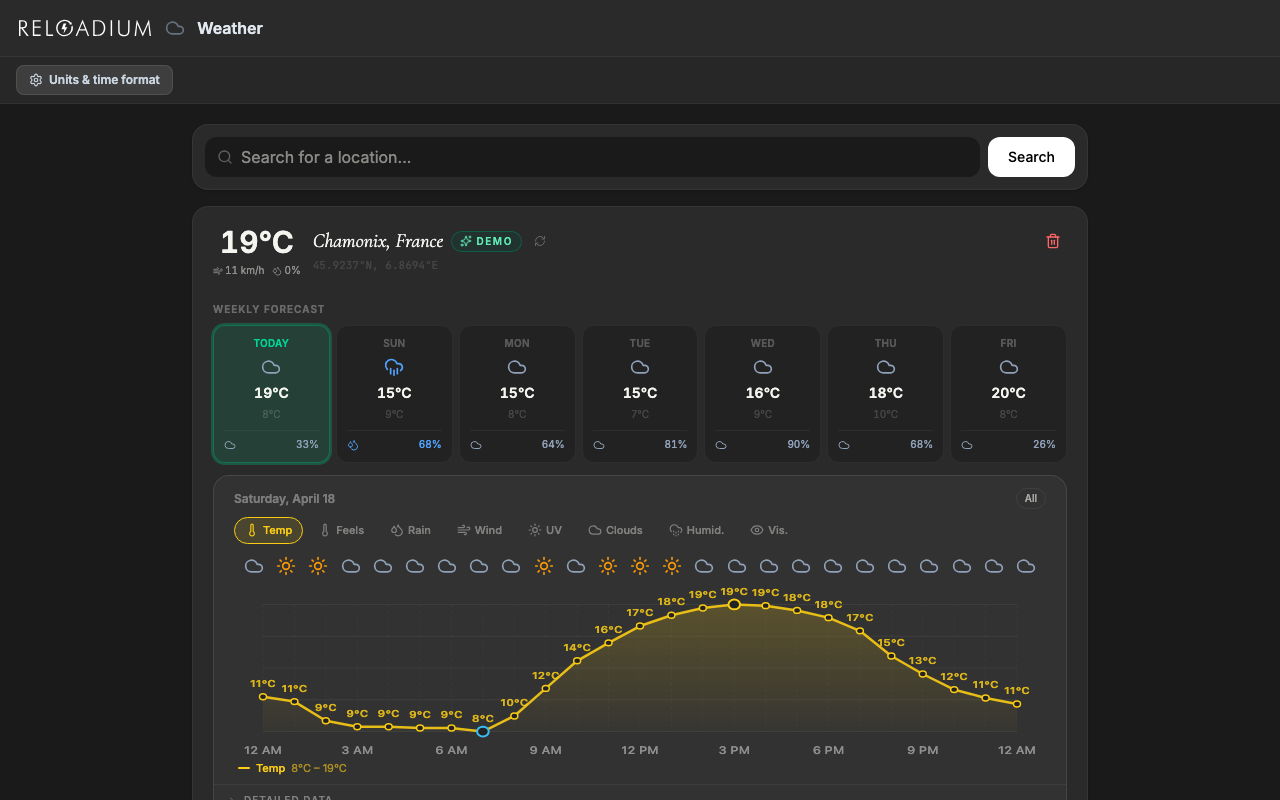Select the Wednesday forecast card
1280x800 pixels.
pos(762,394)
